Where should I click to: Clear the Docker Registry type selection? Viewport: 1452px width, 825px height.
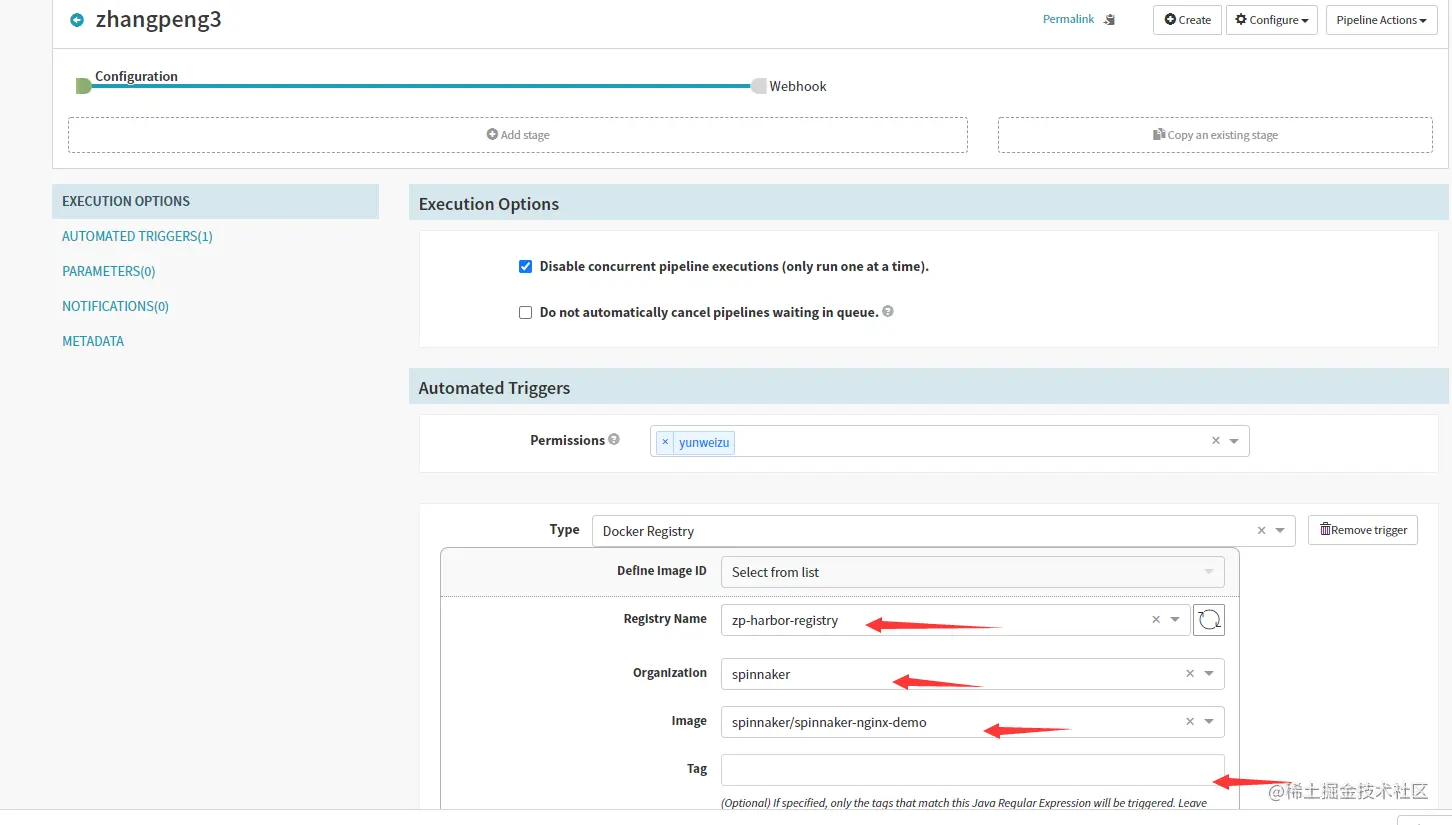click(1261, 531)
